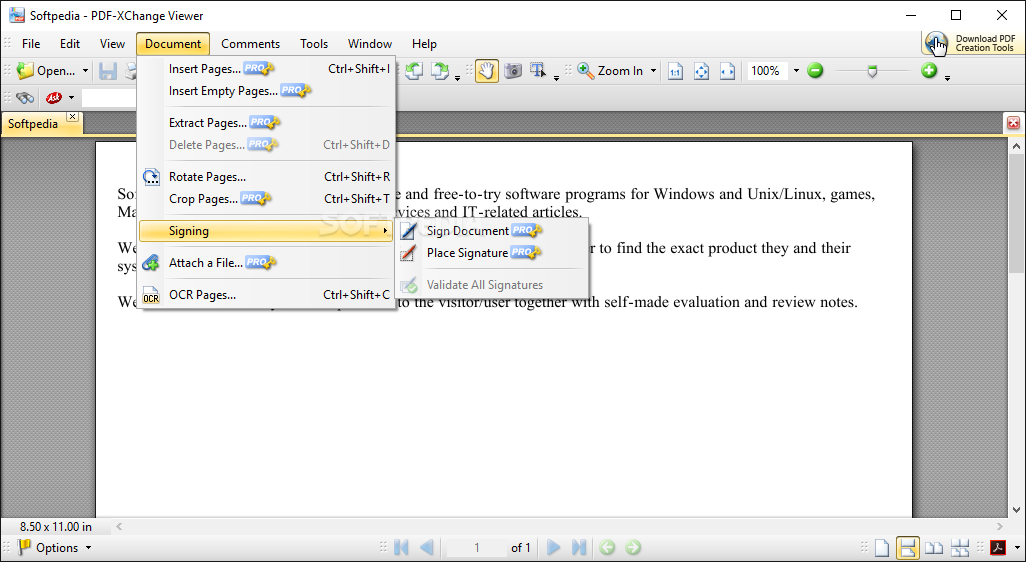Open the Comments menu
Screen dimensions: 1026x562
click(x=250, y=44)
